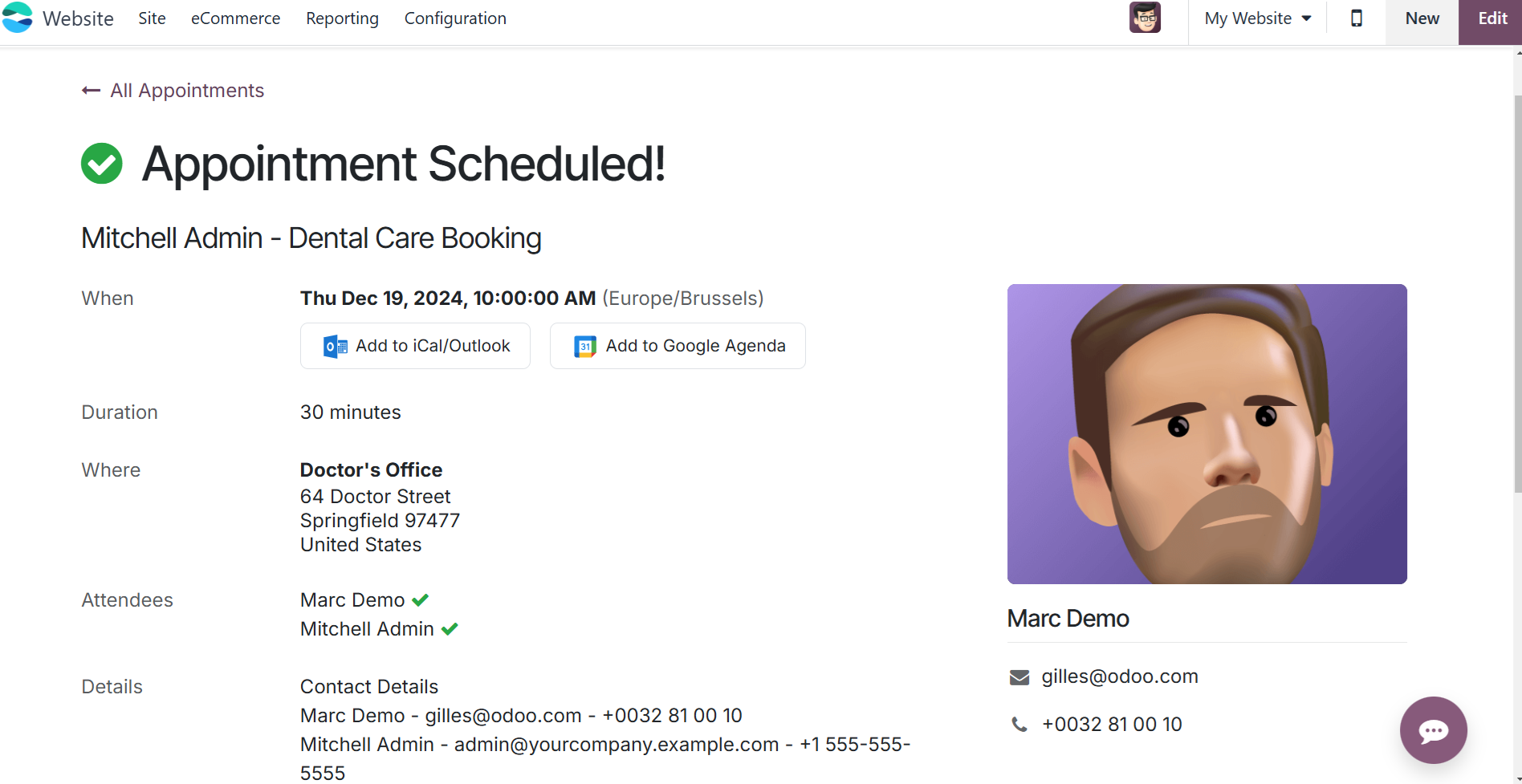Viewport: 1522px width, 784px height.
Task: Click the "Doctor's Office" location name
Action: pyautogui.click(x=371, y=470)
